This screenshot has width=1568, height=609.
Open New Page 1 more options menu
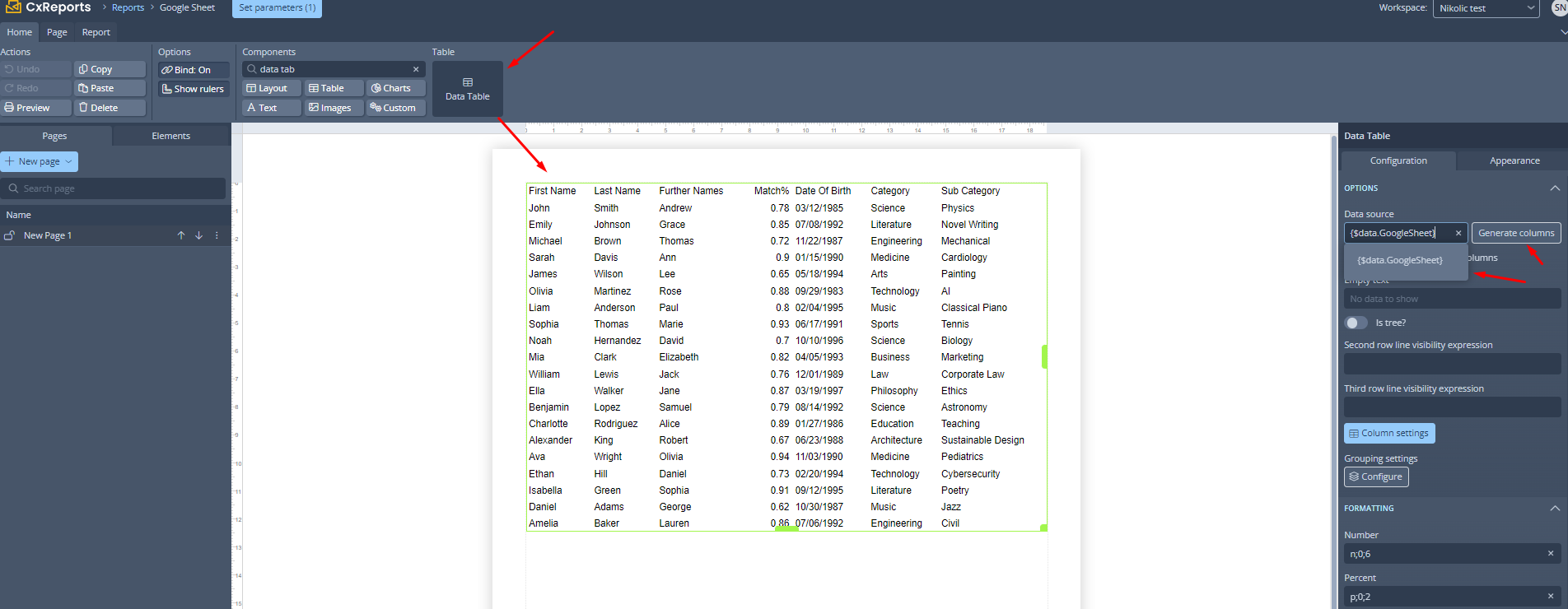pos(217,235)
